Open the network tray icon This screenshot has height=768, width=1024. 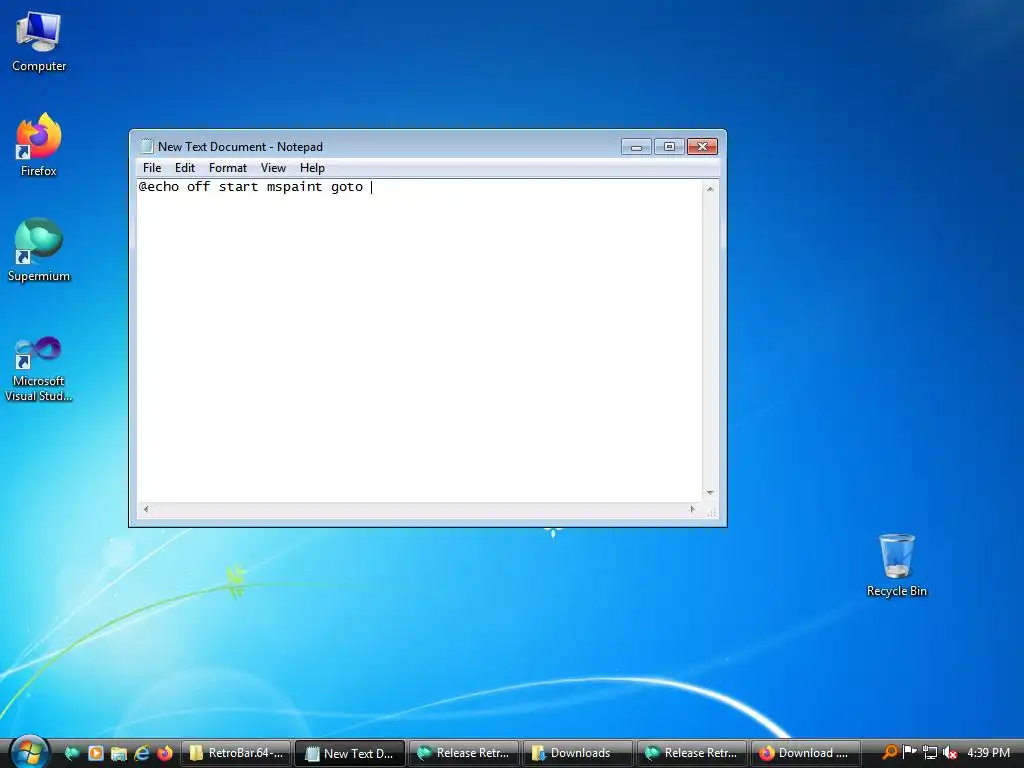point(930,752)
